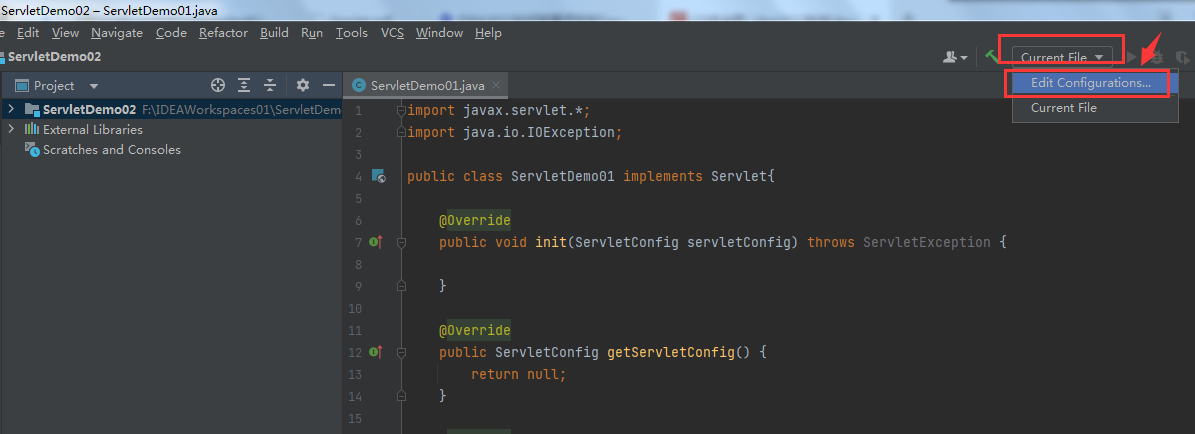Click the External Libraries bars icon
This screenshot has height=434, width=1195.
pyautogui.click(x=32, y=129)
